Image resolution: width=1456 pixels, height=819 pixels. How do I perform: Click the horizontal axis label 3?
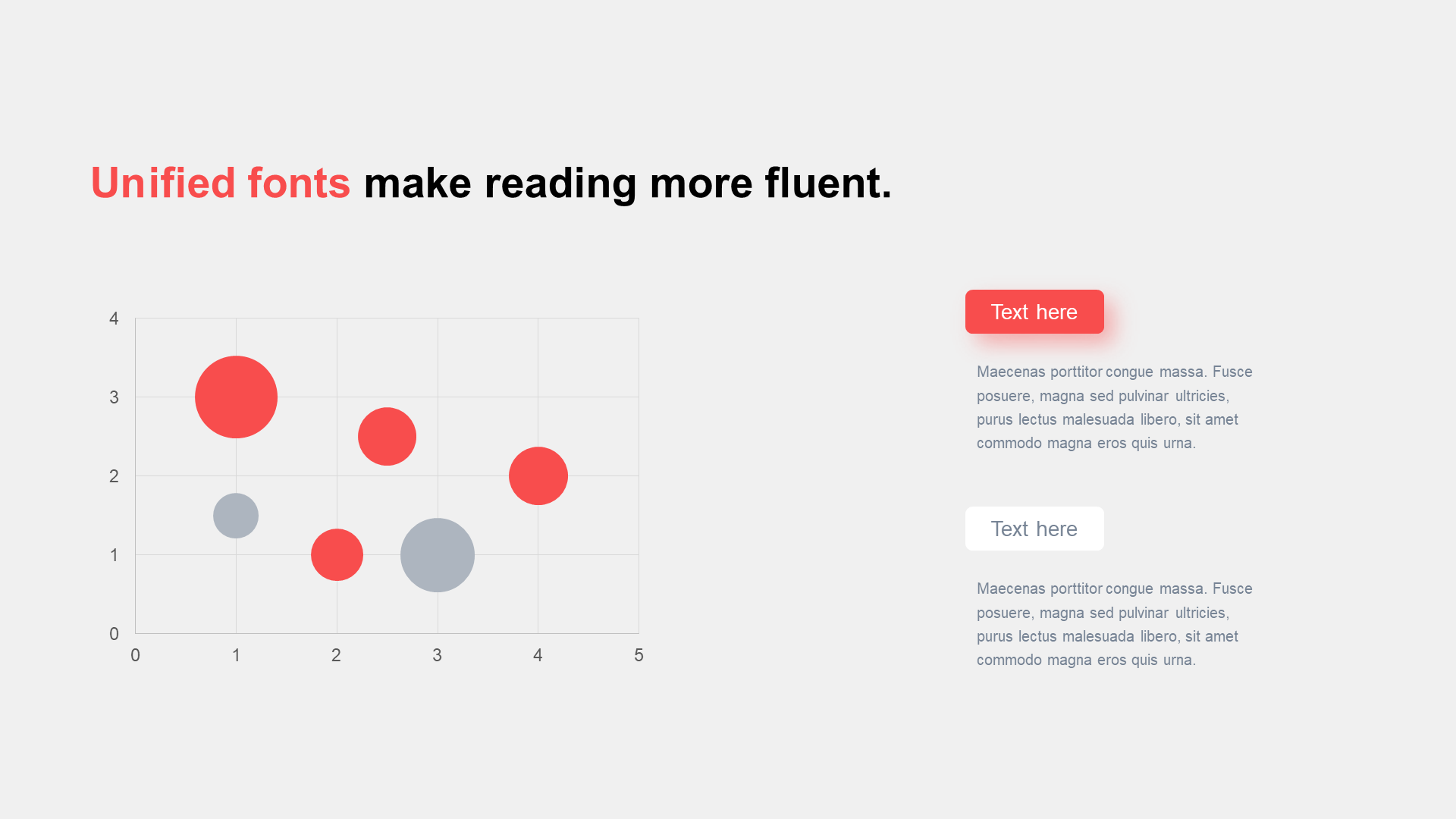click(x=437, y=655)
